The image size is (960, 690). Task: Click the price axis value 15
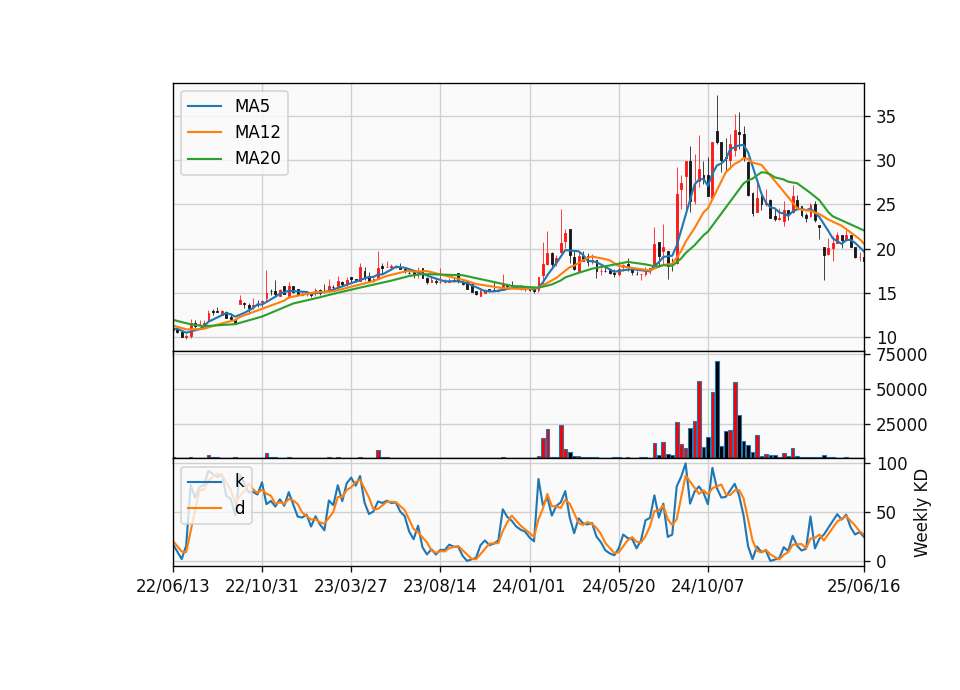(x=885, y=294)
